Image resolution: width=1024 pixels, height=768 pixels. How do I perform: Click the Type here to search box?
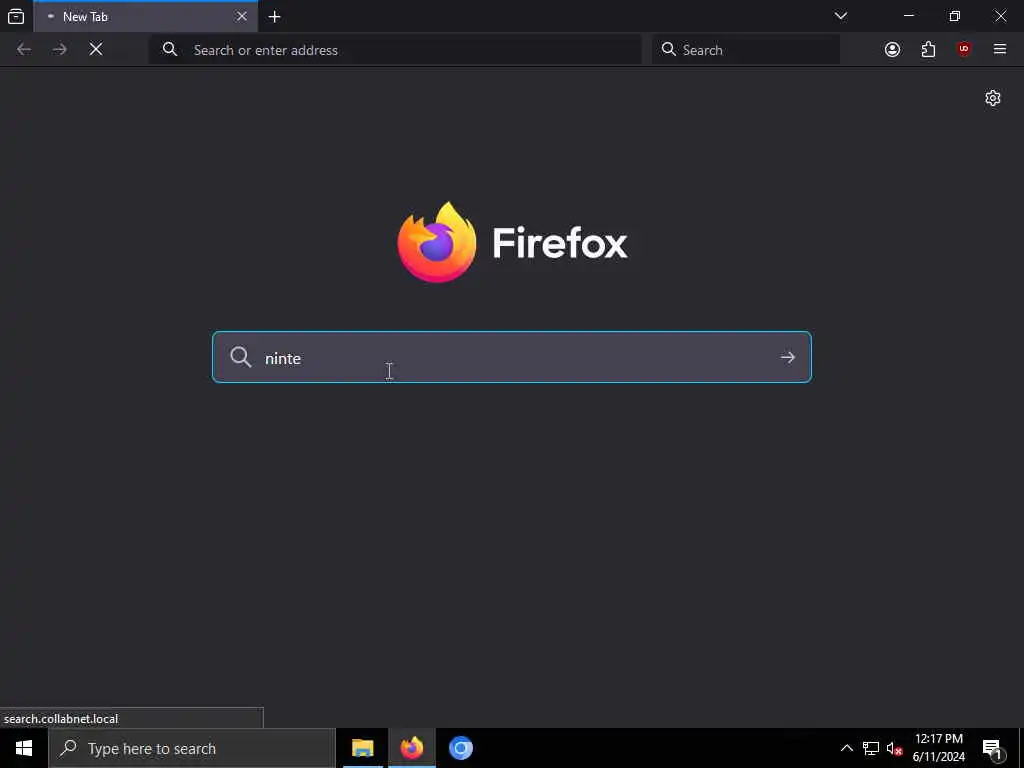coord(192,748)
